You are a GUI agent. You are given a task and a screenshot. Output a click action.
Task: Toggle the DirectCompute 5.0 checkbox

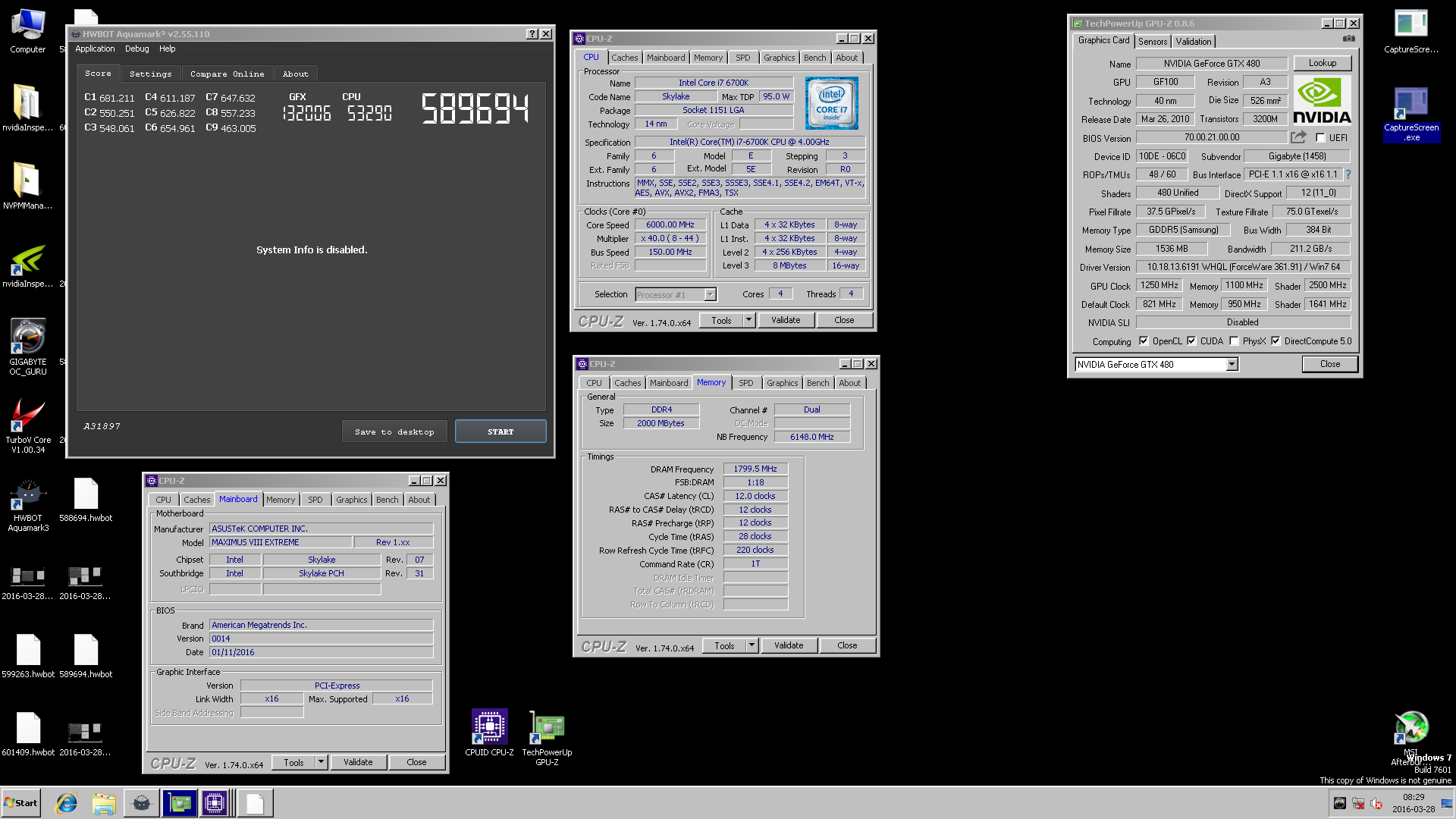(x=1276, y=341)
